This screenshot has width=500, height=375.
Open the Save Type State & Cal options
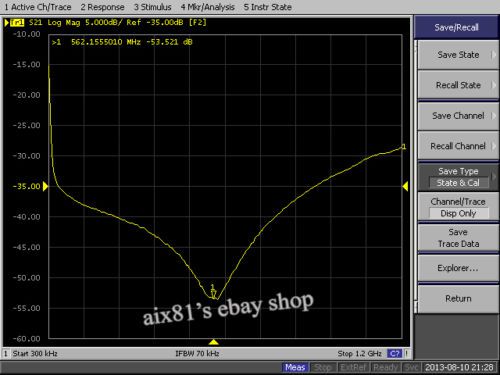[x=458, y=177]
